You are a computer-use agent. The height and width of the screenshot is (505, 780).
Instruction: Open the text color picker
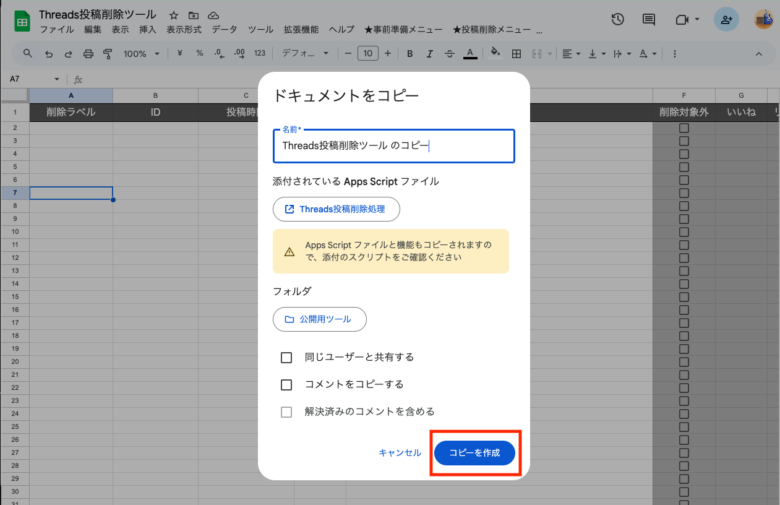tap(470, 54)
